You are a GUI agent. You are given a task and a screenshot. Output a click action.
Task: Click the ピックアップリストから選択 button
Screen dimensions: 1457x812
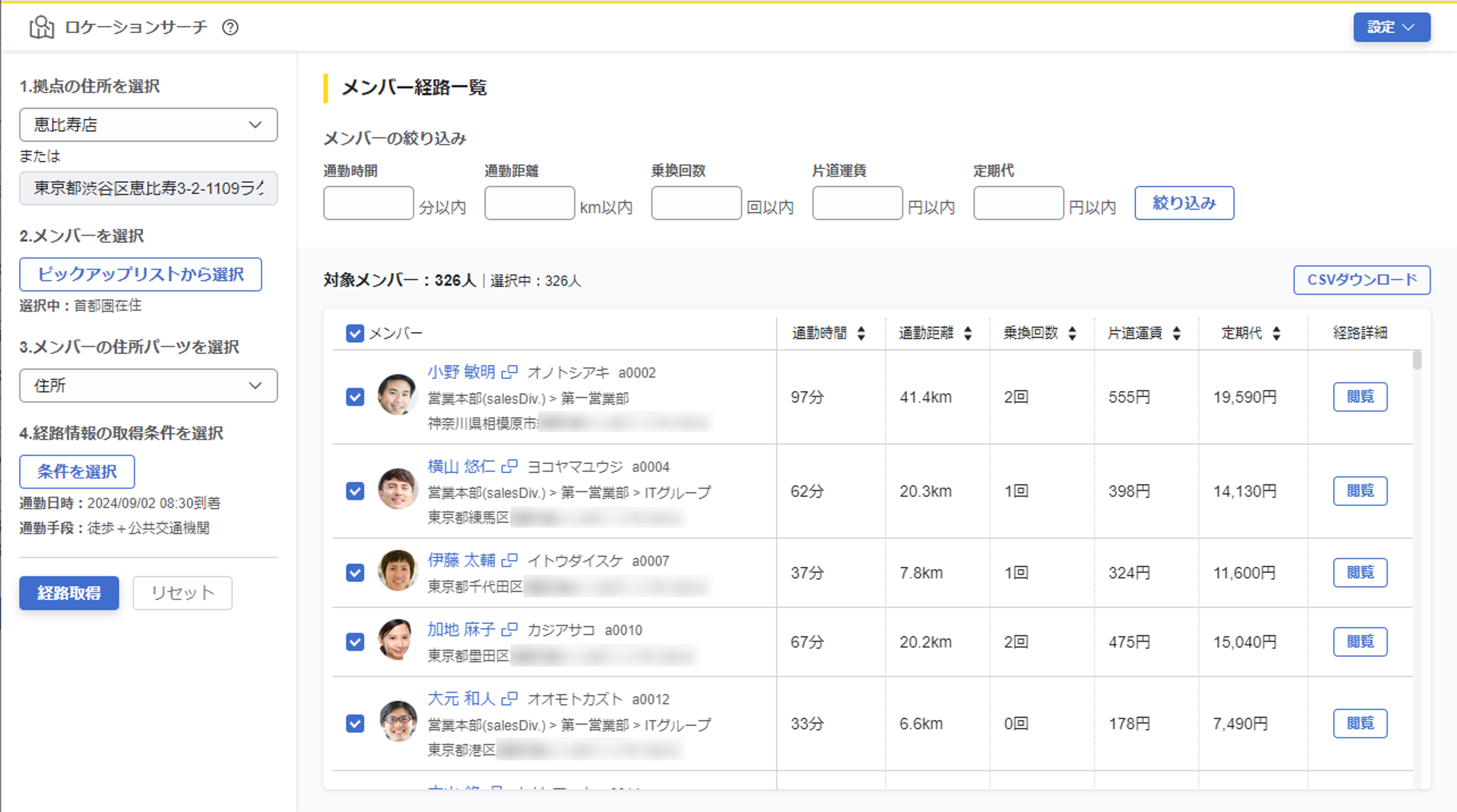point(140,274)
